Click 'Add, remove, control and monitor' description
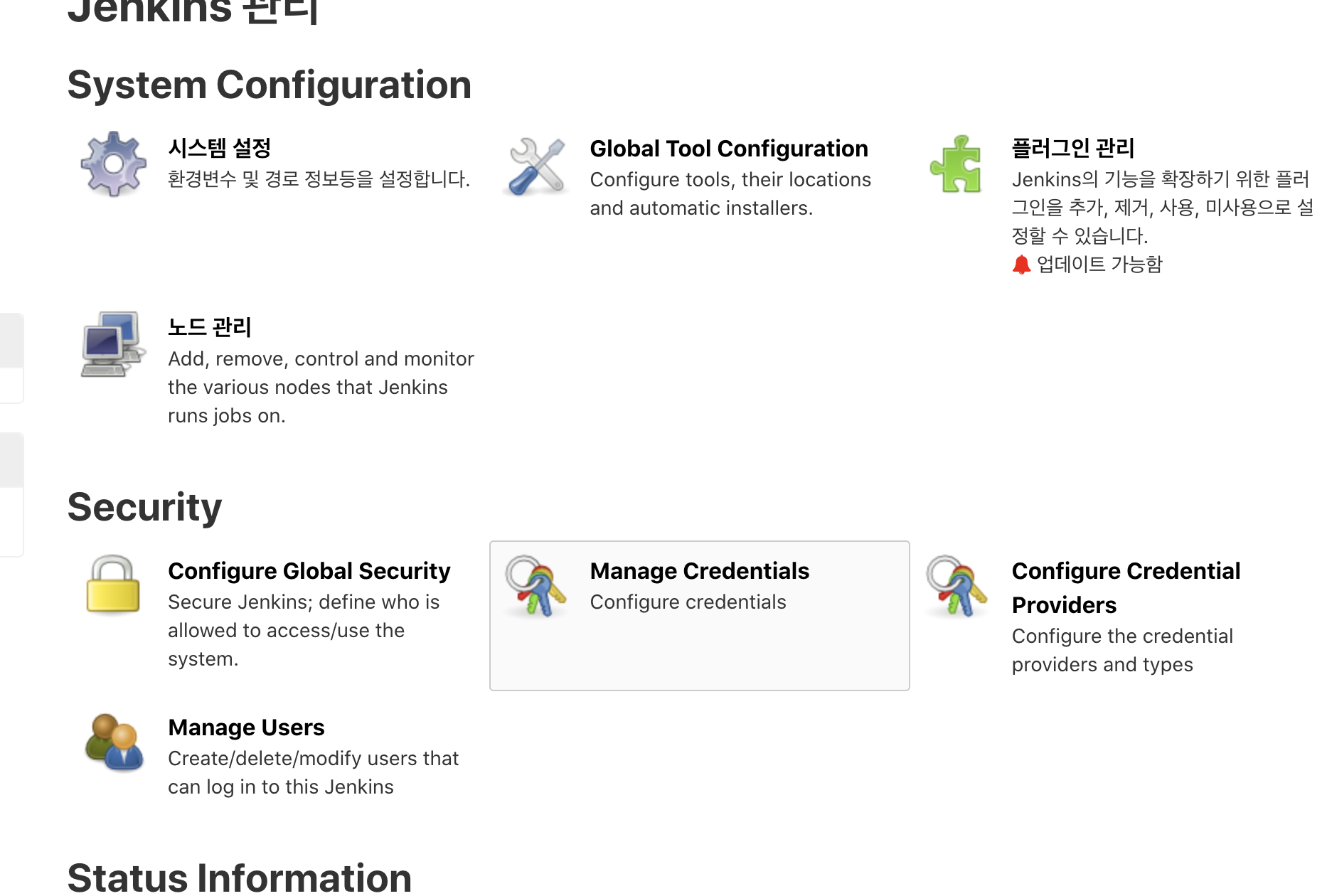The height and width of the screenshot is (896, 1327). coord(321,387)
